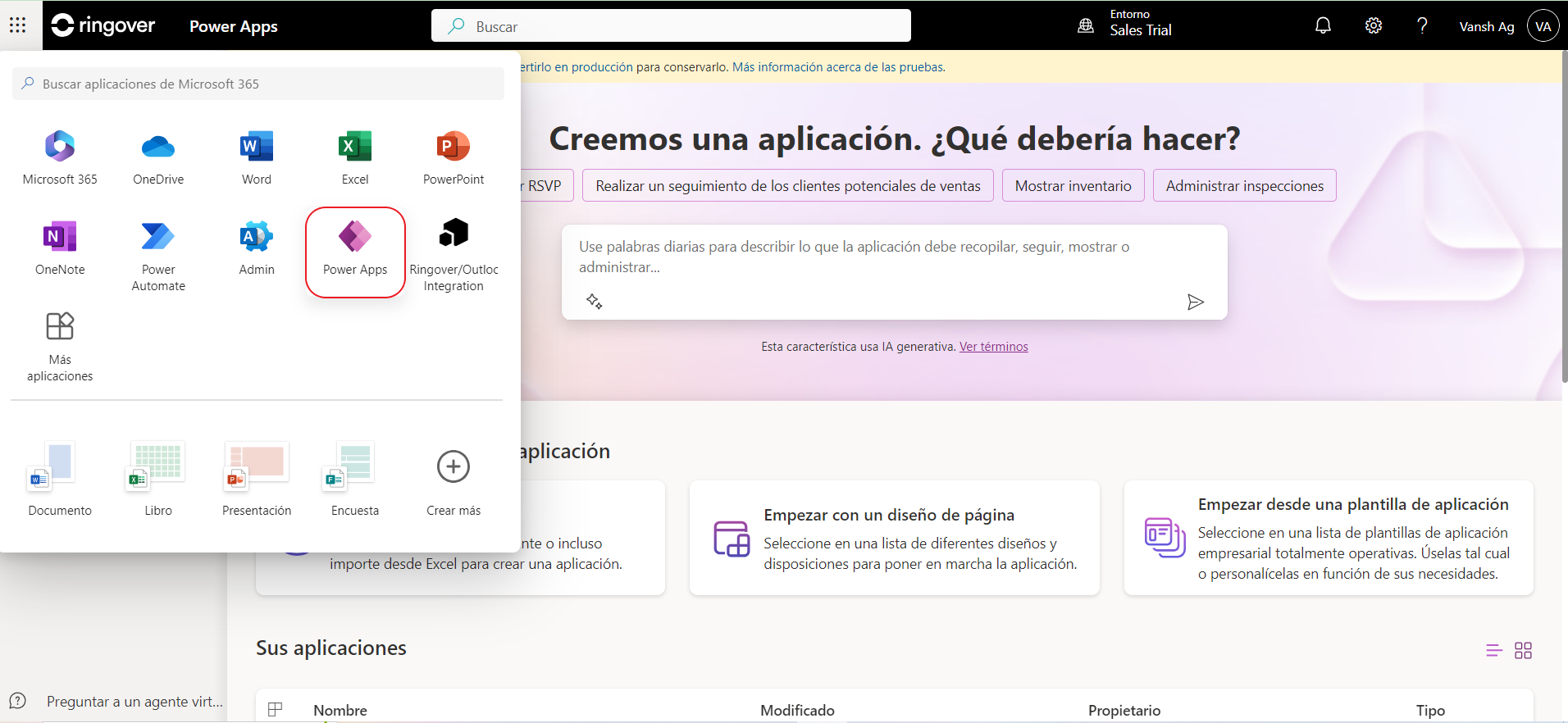The width and height of the screenshot is (1568, 723).
Task: Open the Ver términos link
Action: [x=993, y=347]
